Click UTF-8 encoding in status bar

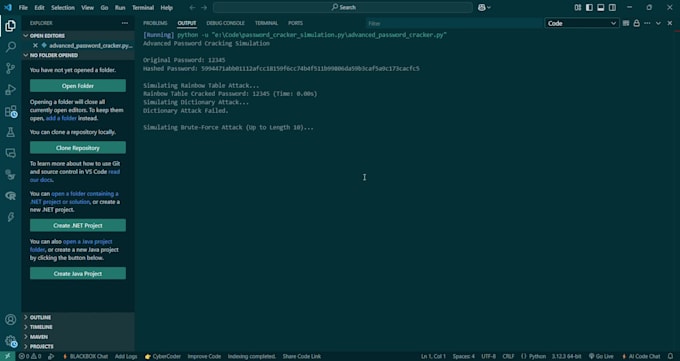488,356
